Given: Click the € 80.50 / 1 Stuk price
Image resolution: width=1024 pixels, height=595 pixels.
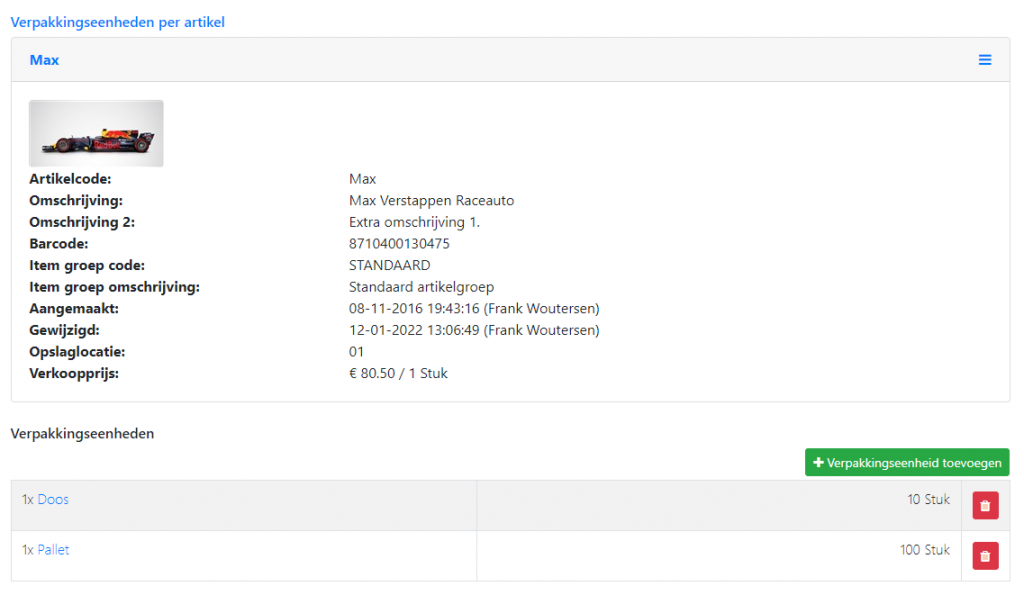Looking at the screenshot, I should 398,373.
